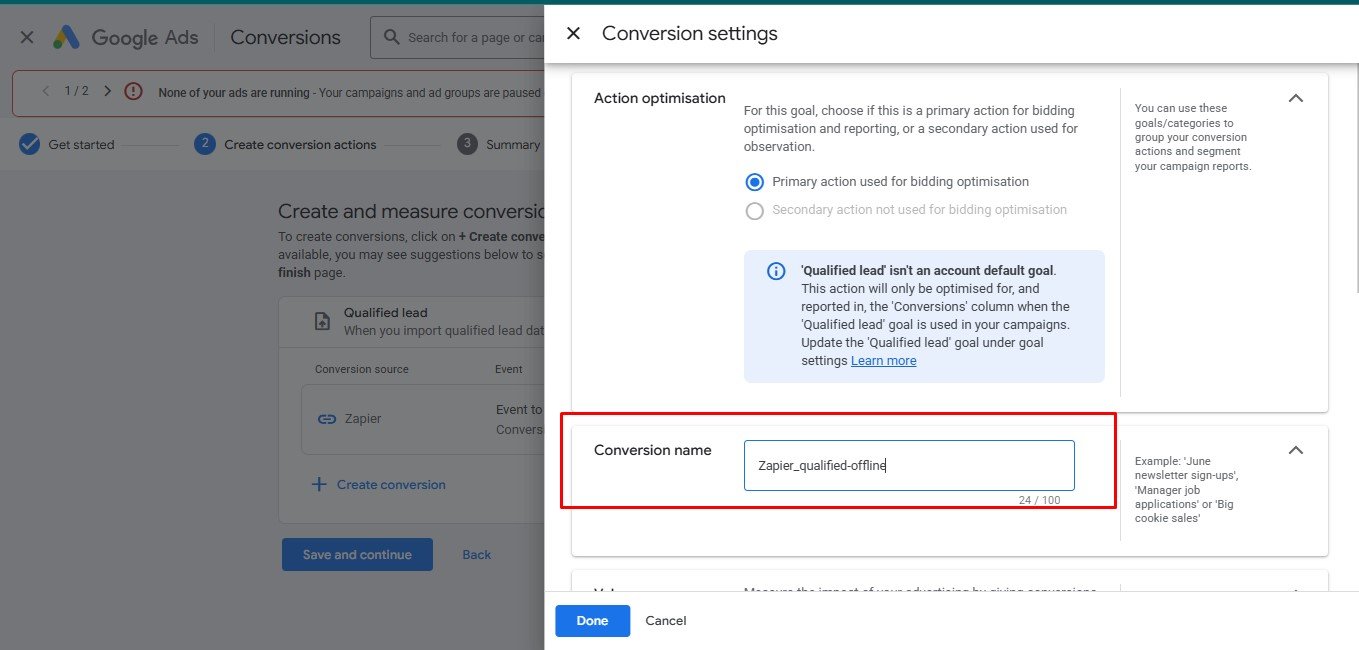Image resolution: width=1359 pixels, height=650 pixels.
Task: Click the Get started checkmark icon
Action: click(x=29, y=144)
